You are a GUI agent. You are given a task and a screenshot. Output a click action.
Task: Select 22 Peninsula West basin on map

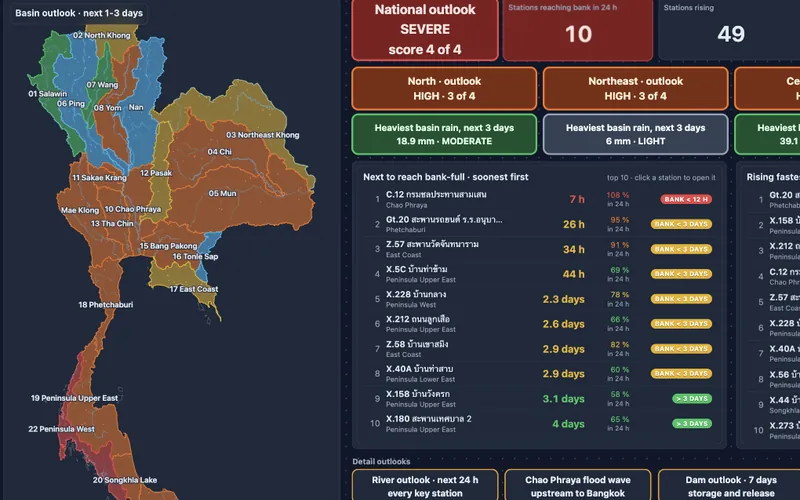click(x=61, y=429)
